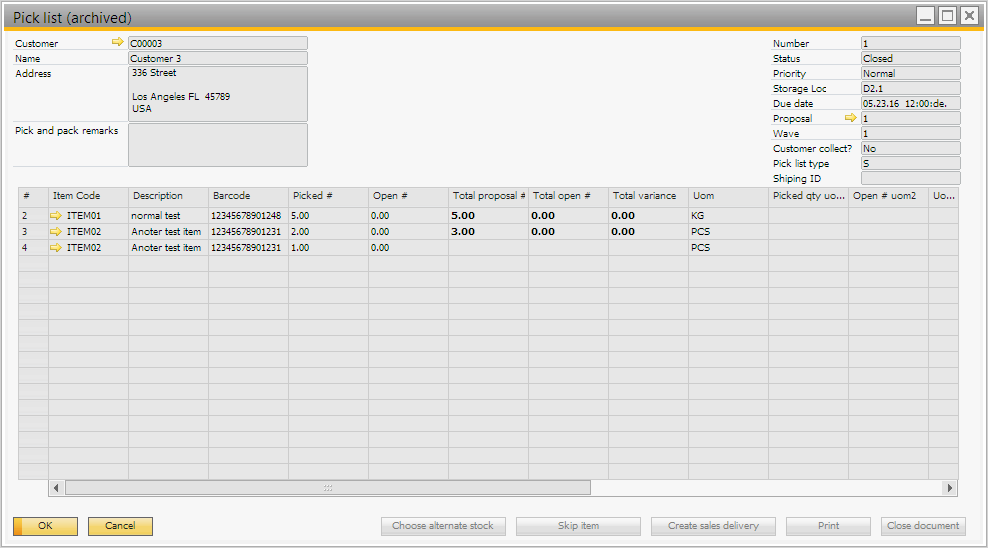Select row number 2 header cell

click(x=33, y=216)
